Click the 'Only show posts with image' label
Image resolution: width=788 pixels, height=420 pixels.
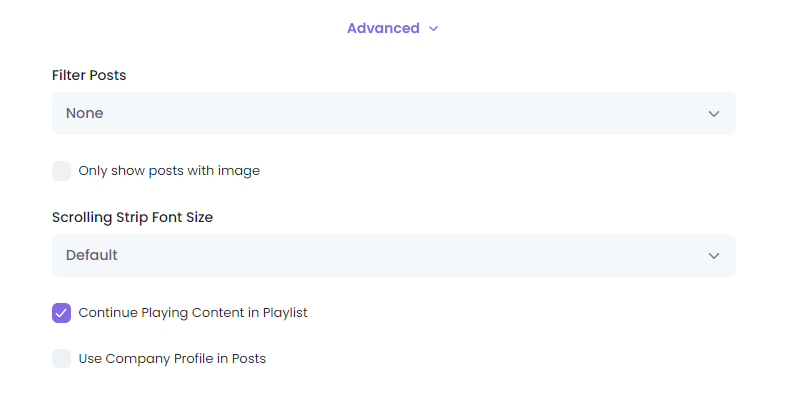point(169,171)
